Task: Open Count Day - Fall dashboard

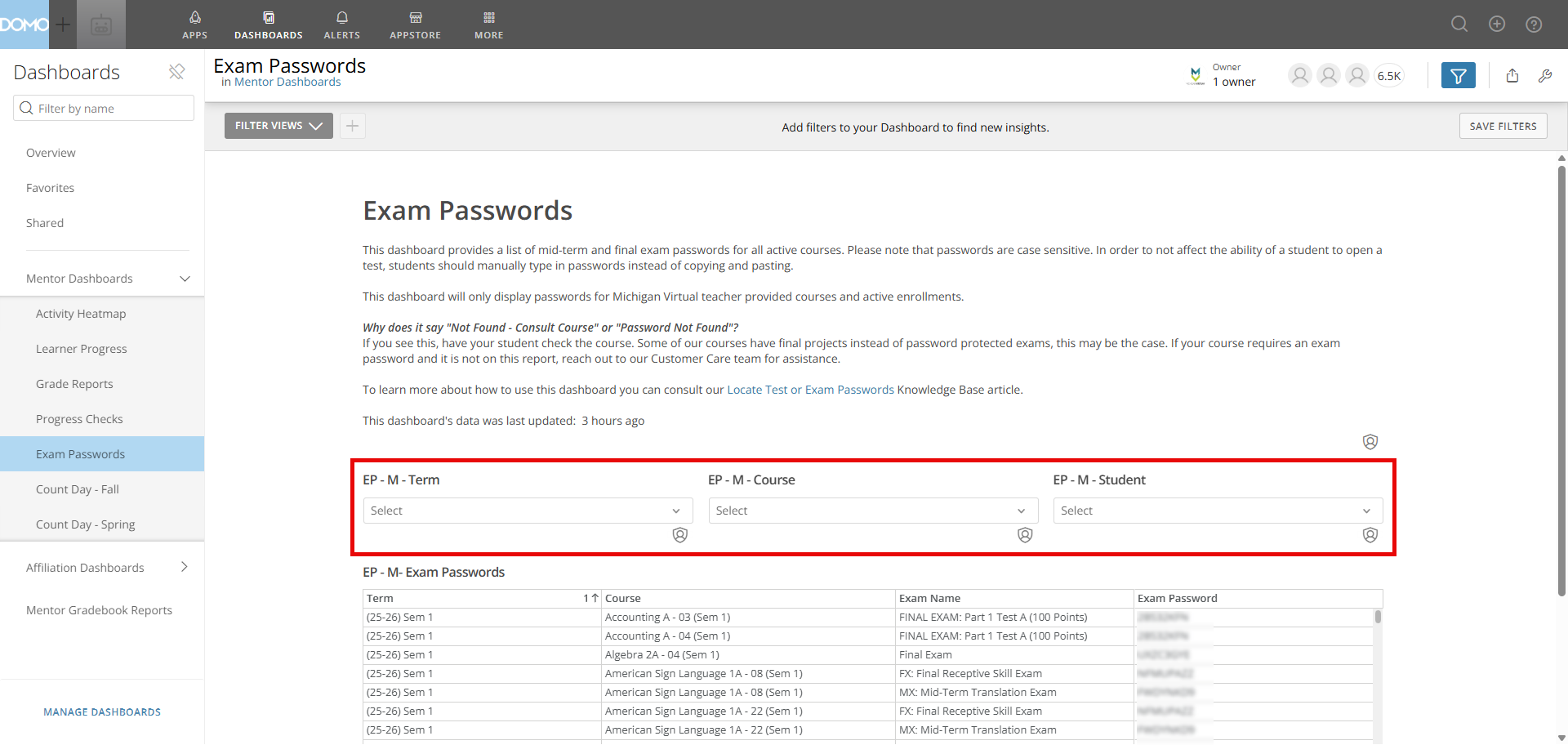Action: coord(78,489)
